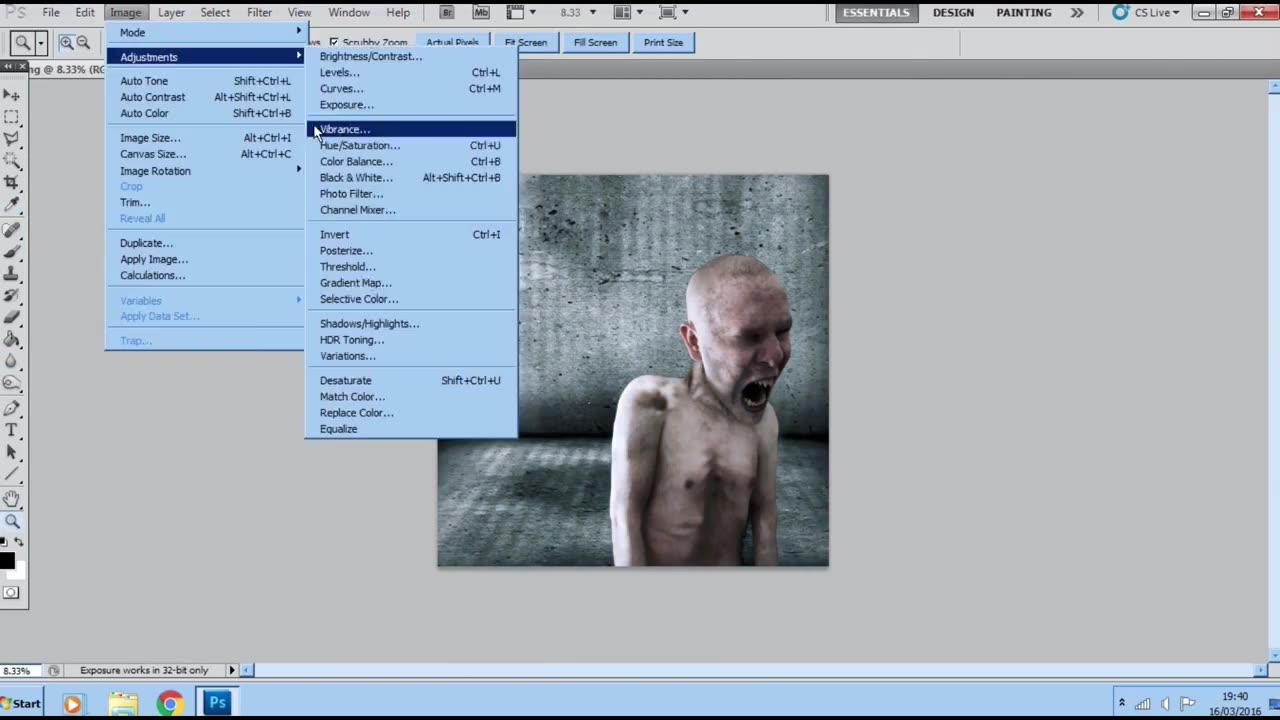The image size is (1280, 720).
Task: Open File Explorer from the taskbar
Action: click(123, 704)
